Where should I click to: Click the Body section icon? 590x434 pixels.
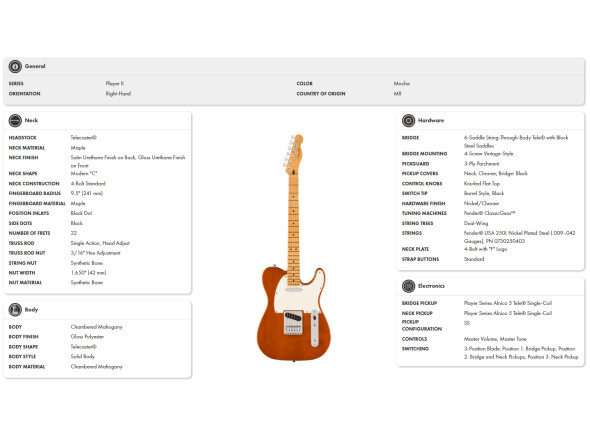click(15, 310)
